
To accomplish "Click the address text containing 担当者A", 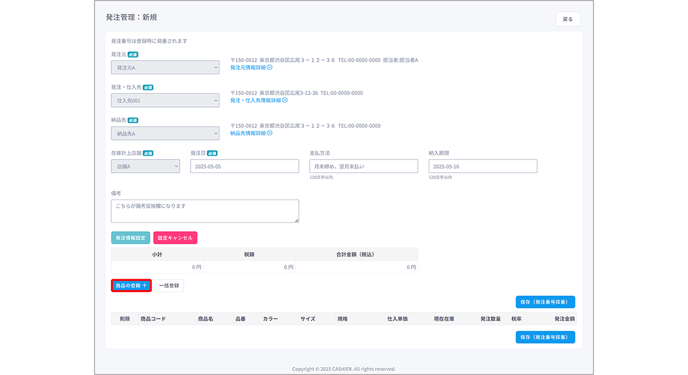I will [x=324, y=60].
